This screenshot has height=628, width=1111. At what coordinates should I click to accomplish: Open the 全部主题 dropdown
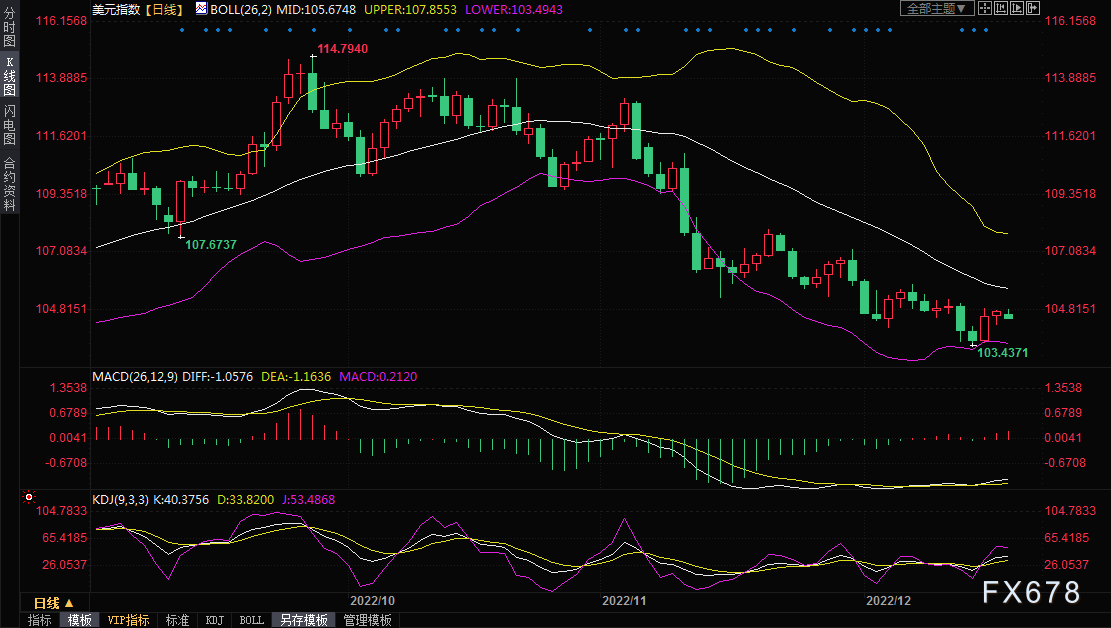click(x=937, y=8)
